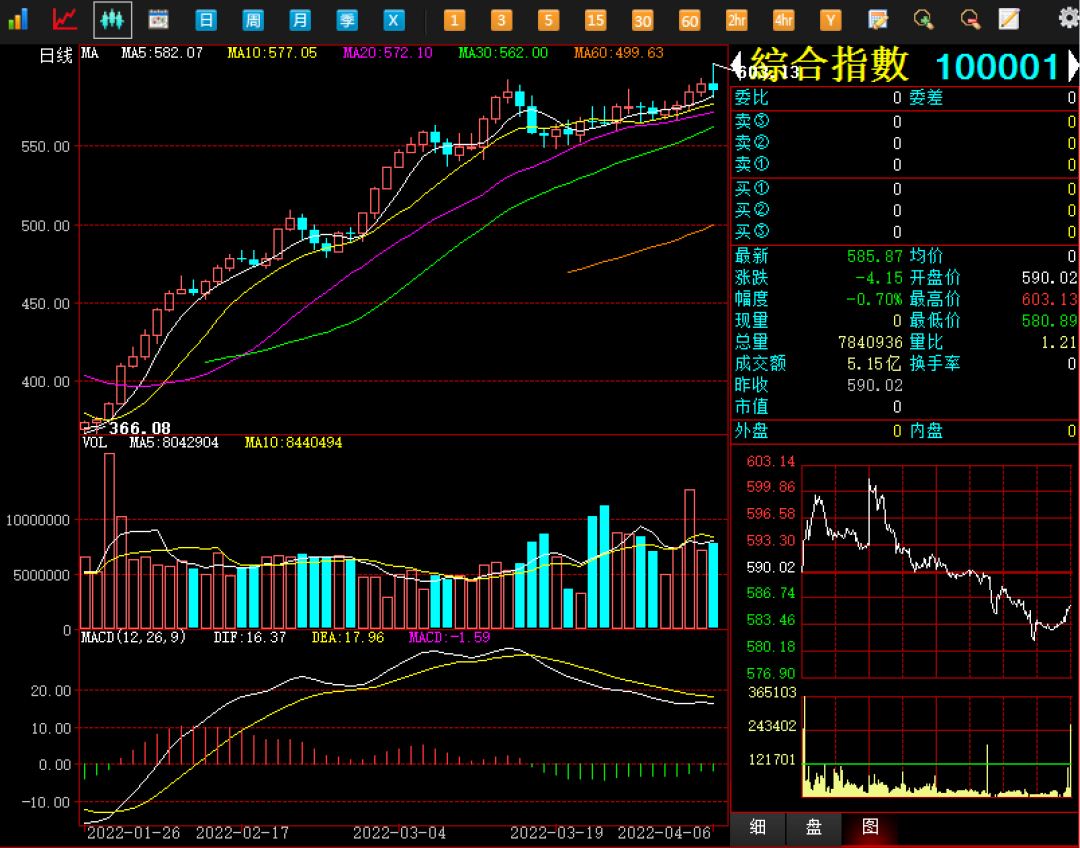
Task: Click the 日线 chart period label
Action: [x=56, y=55]
